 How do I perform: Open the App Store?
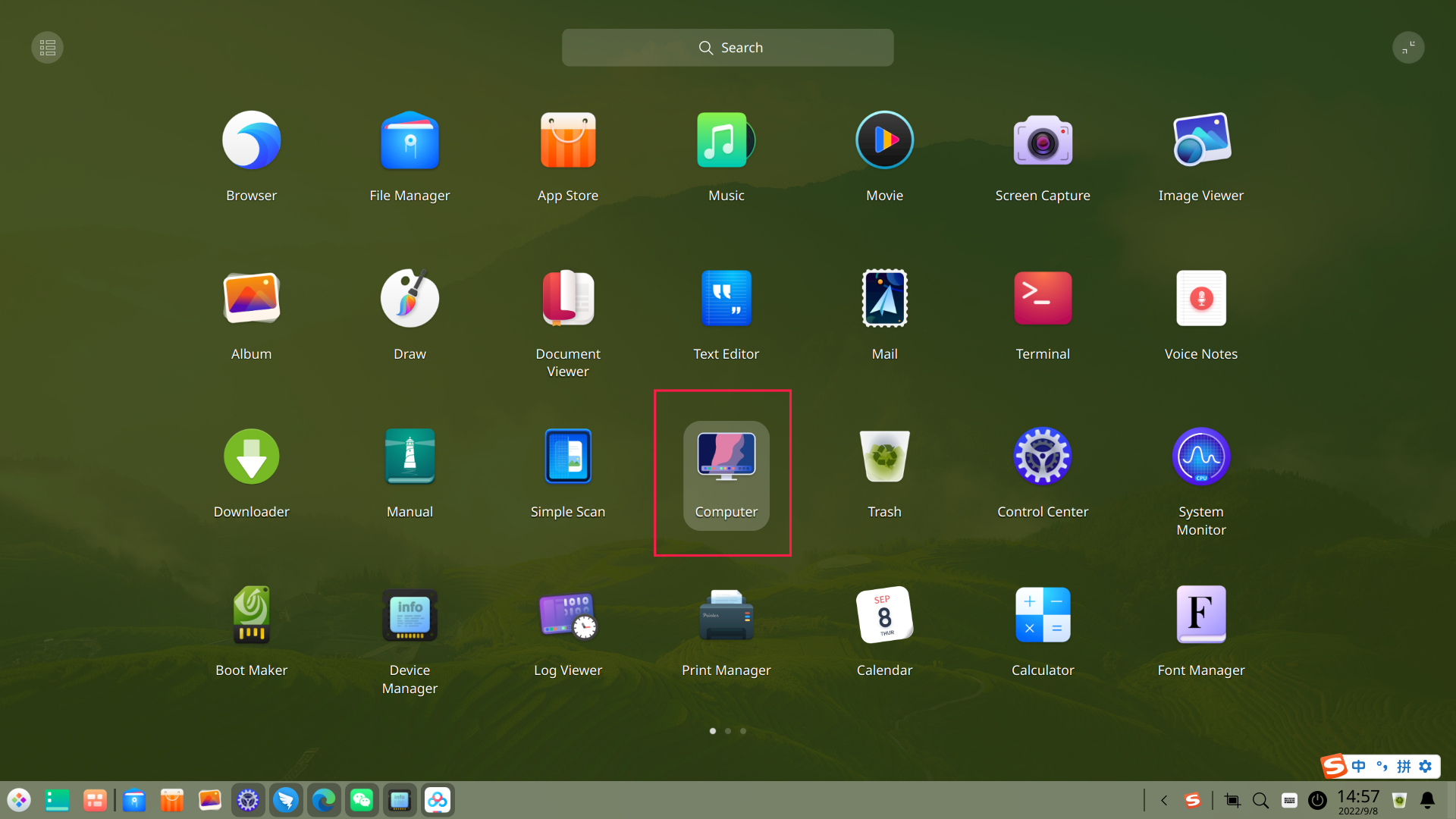point(568,140)
